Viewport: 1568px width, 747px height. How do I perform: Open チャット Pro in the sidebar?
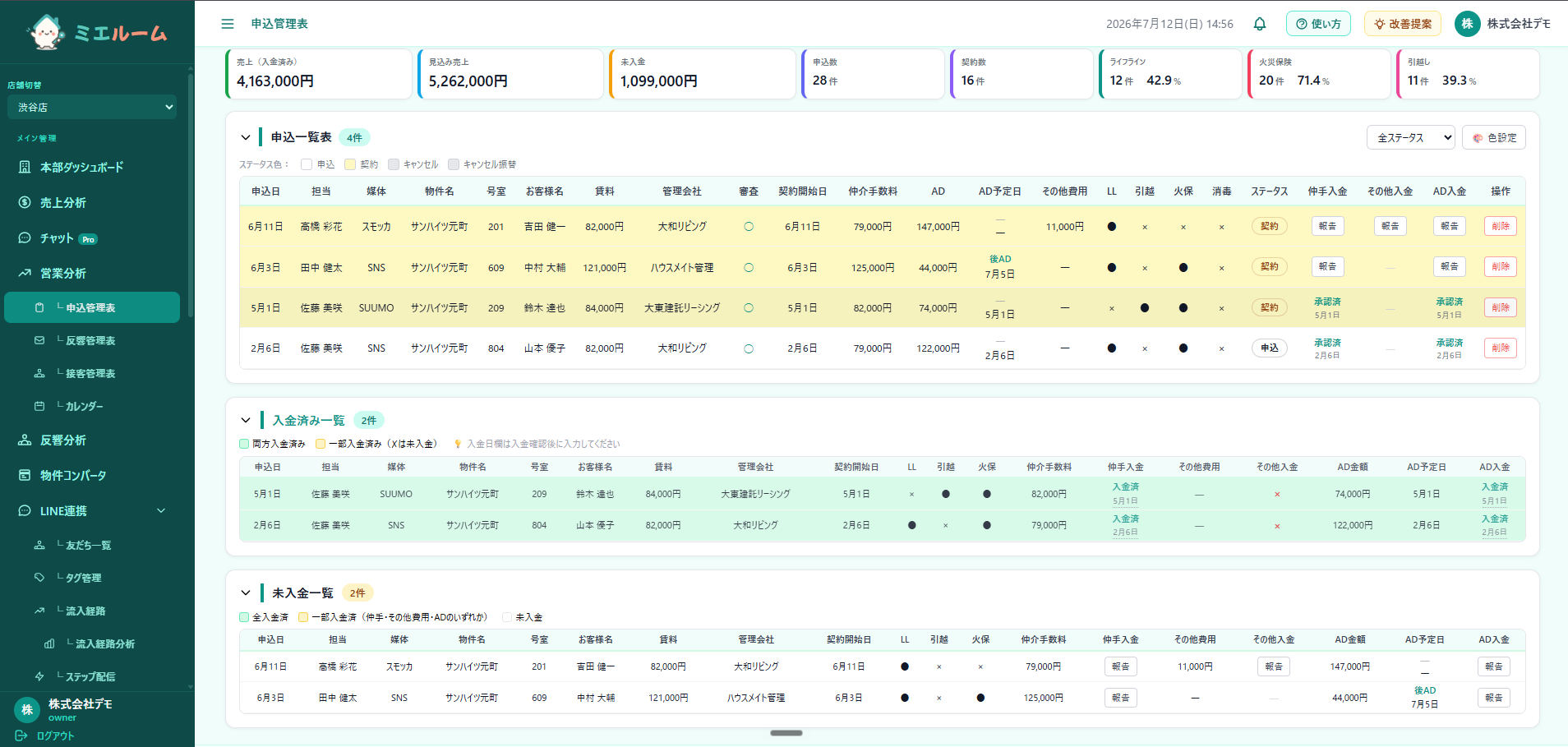pos(92,238)
